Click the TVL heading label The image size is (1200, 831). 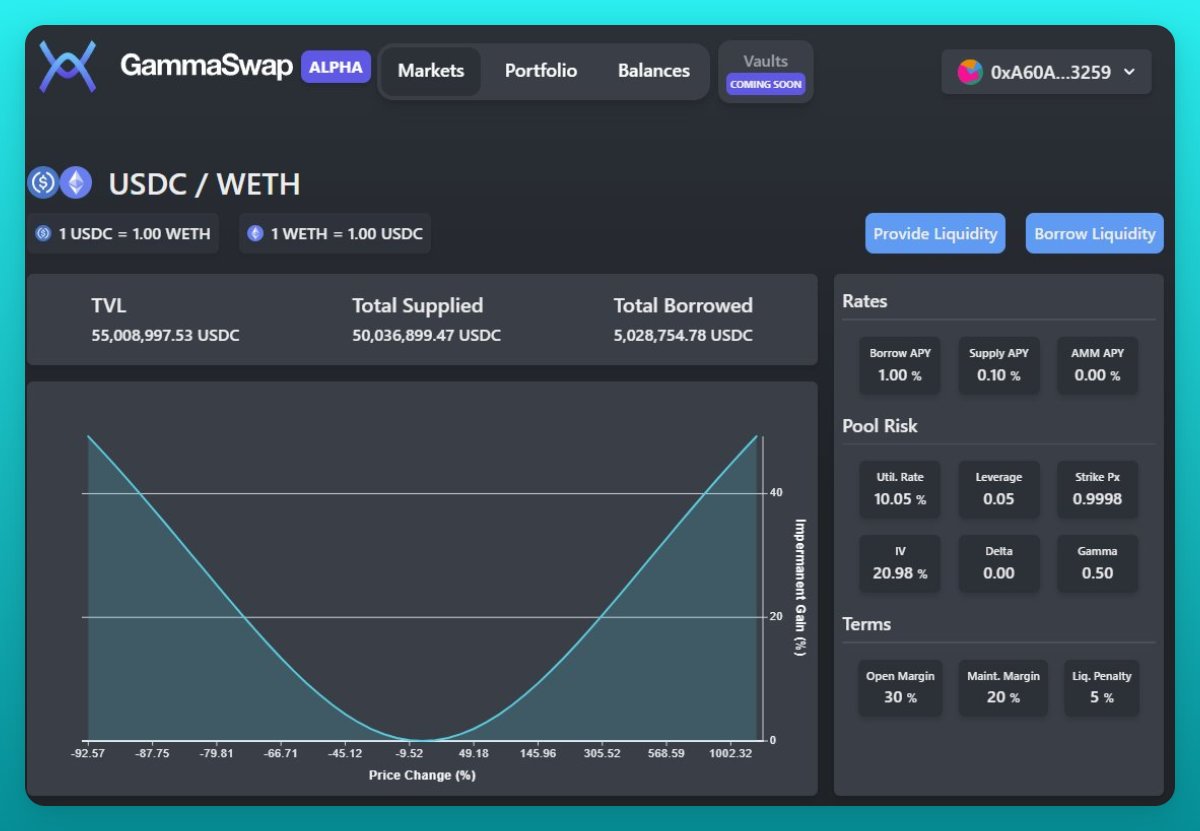[x=109, y=306]
